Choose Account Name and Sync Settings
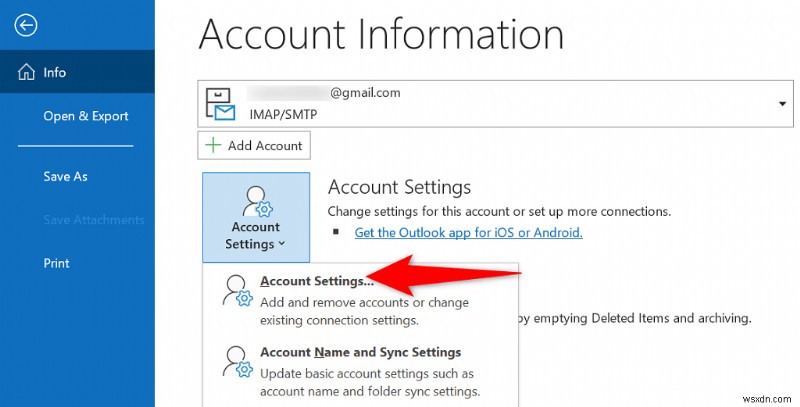The height and width of the screenshot is (407, 800). (x=360, y=371)
